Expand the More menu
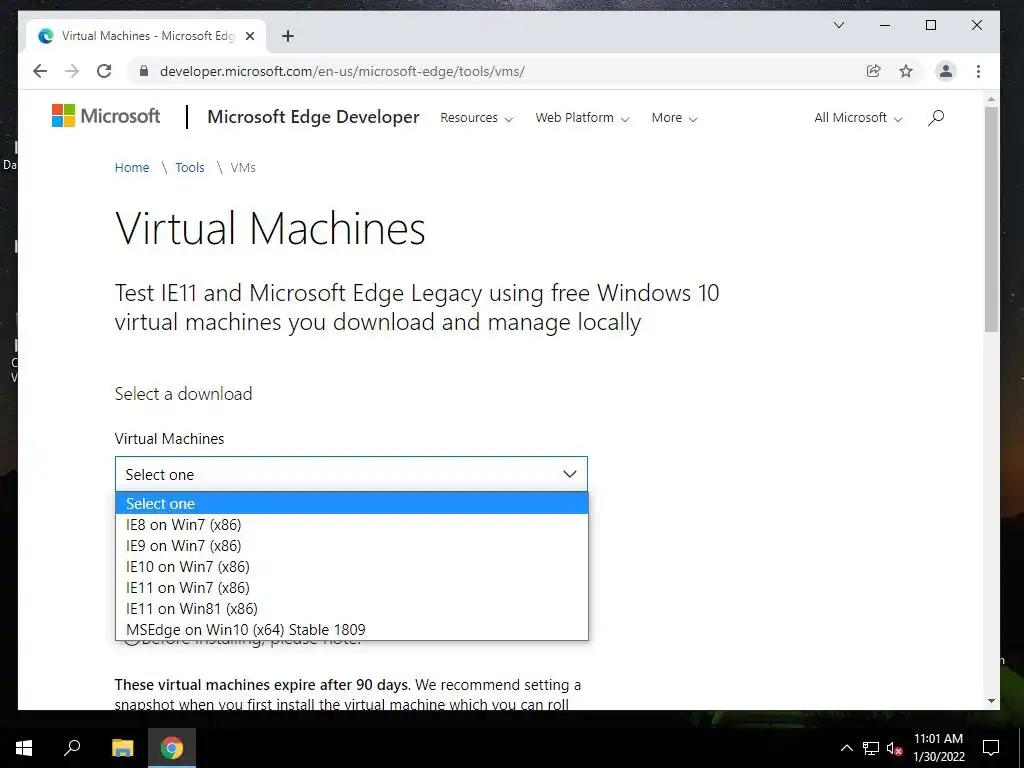Viewport: 1024px width, 768px height. tap(675, 118)
